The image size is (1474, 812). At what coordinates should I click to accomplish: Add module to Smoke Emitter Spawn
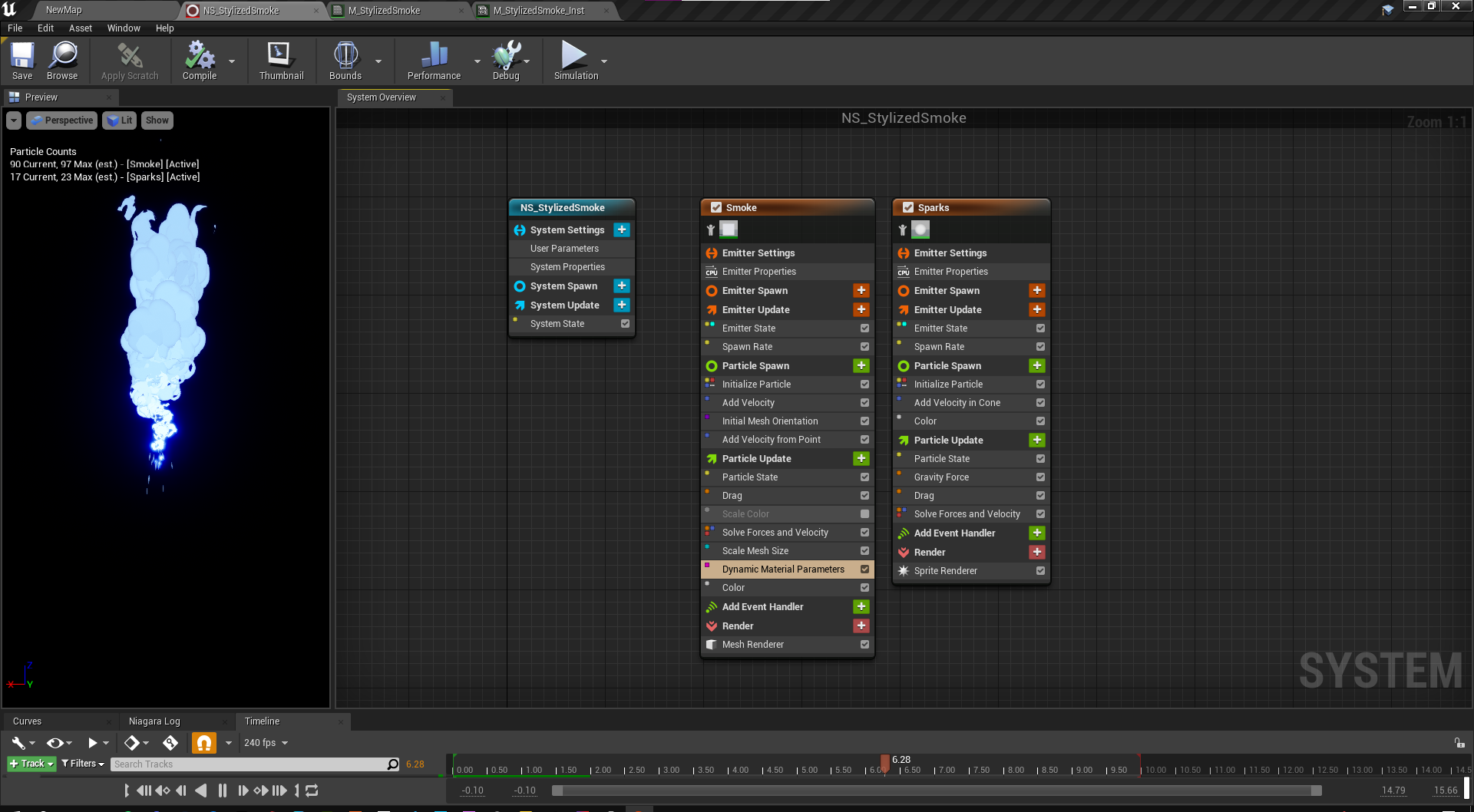pos(861,290)
